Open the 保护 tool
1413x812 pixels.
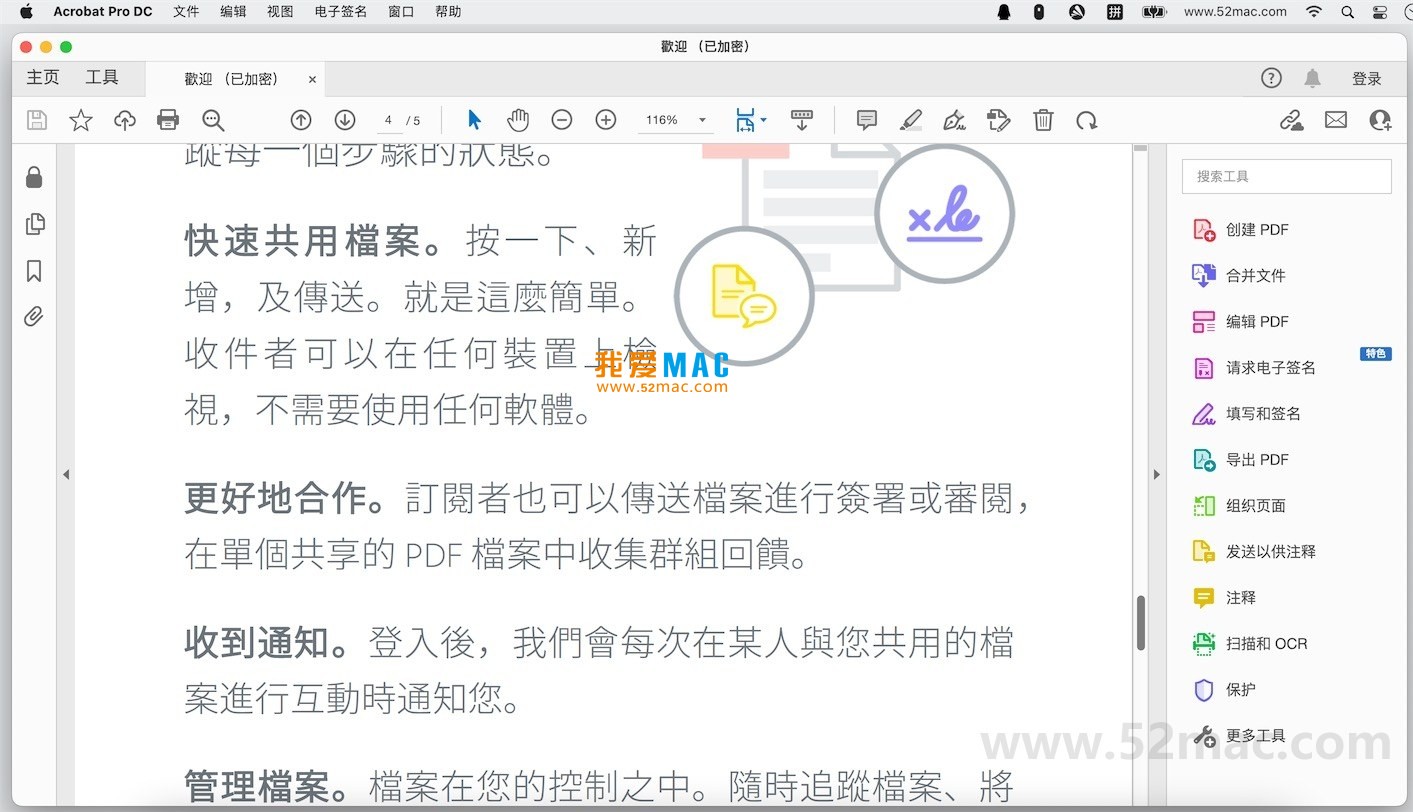click(1223, 690)
